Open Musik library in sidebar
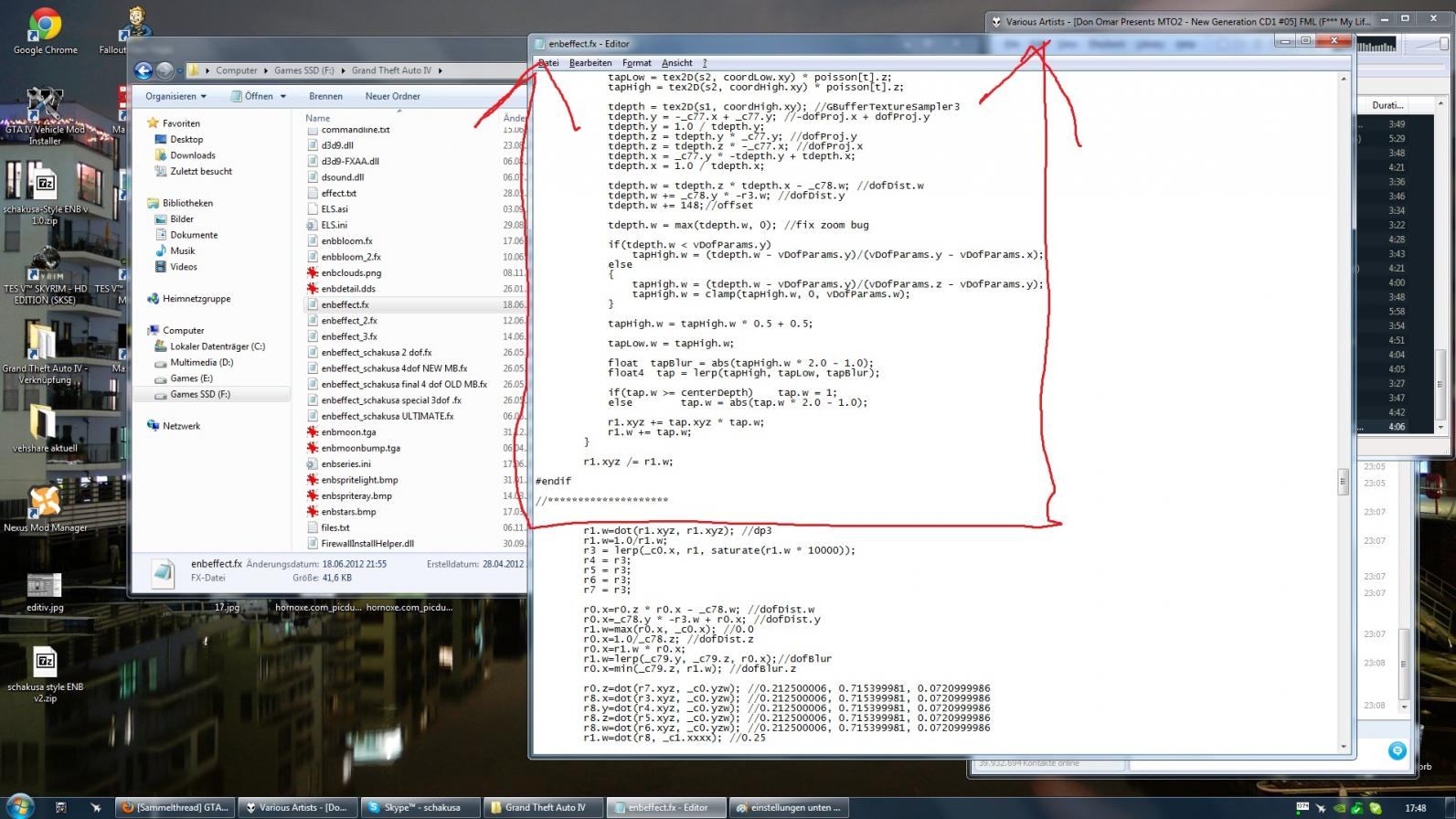This screenshot has width=1456, height=819. pyautogui.click(x=182, y=250)
